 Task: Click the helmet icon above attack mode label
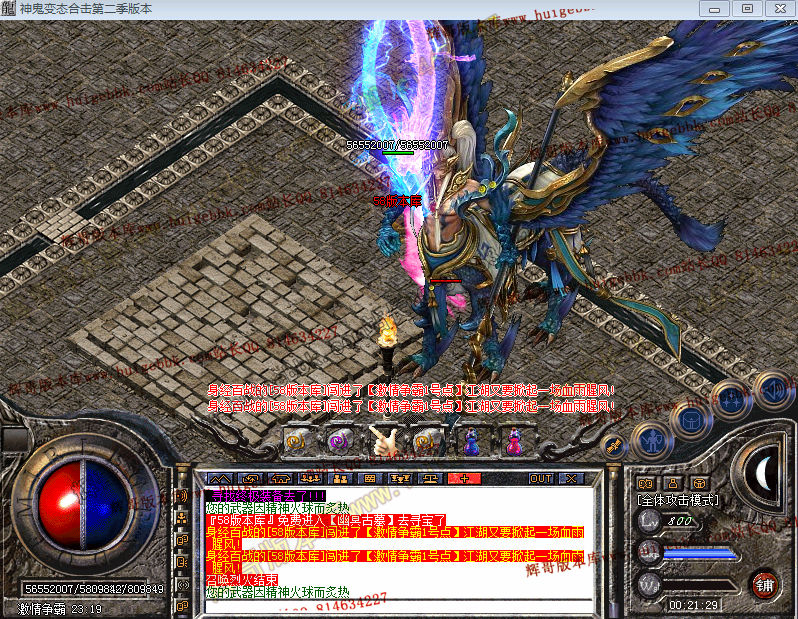tap(699, 483)
